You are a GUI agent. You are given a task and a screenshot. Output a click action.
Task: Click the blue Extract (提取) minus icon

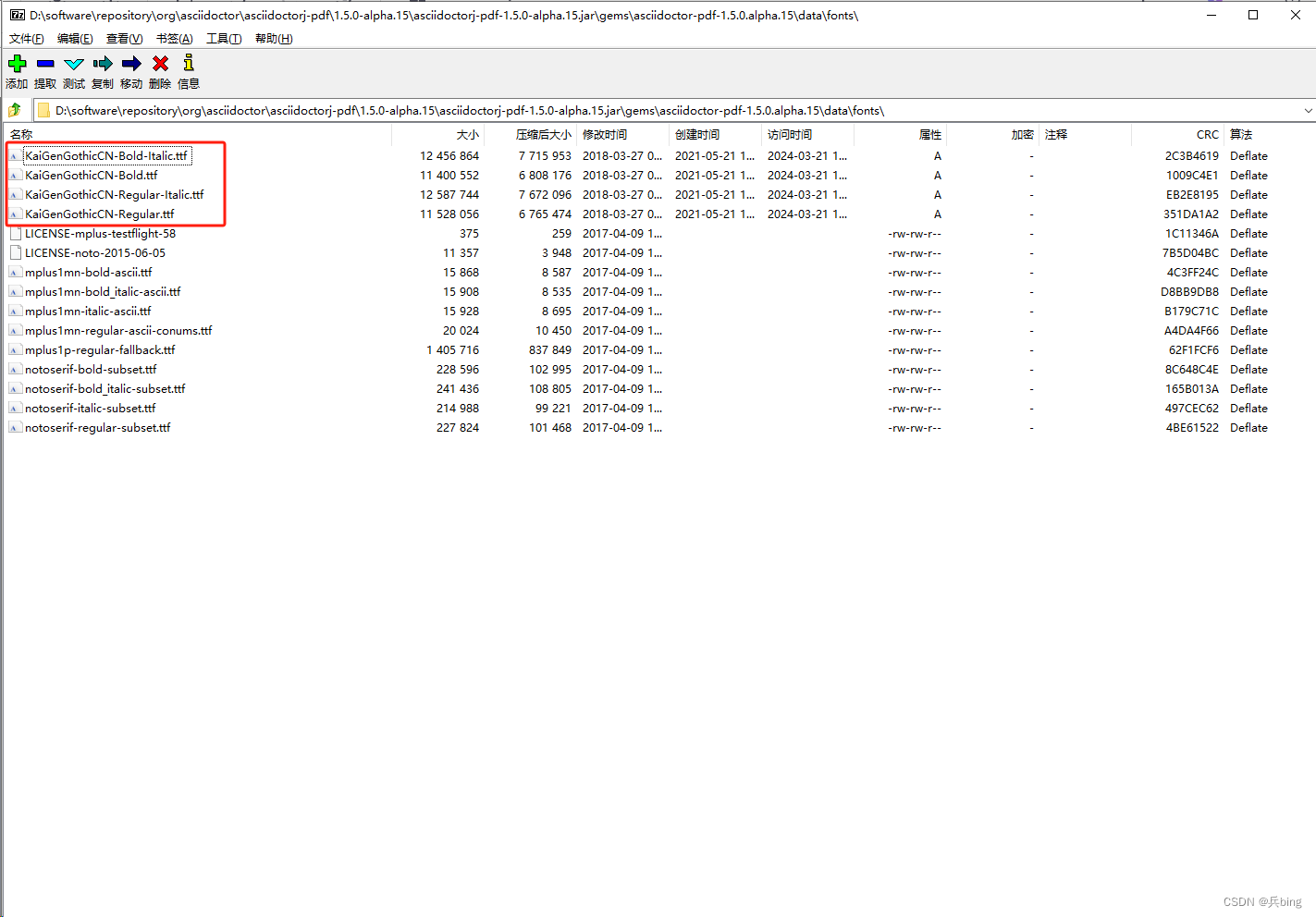[x=45, y=64]
